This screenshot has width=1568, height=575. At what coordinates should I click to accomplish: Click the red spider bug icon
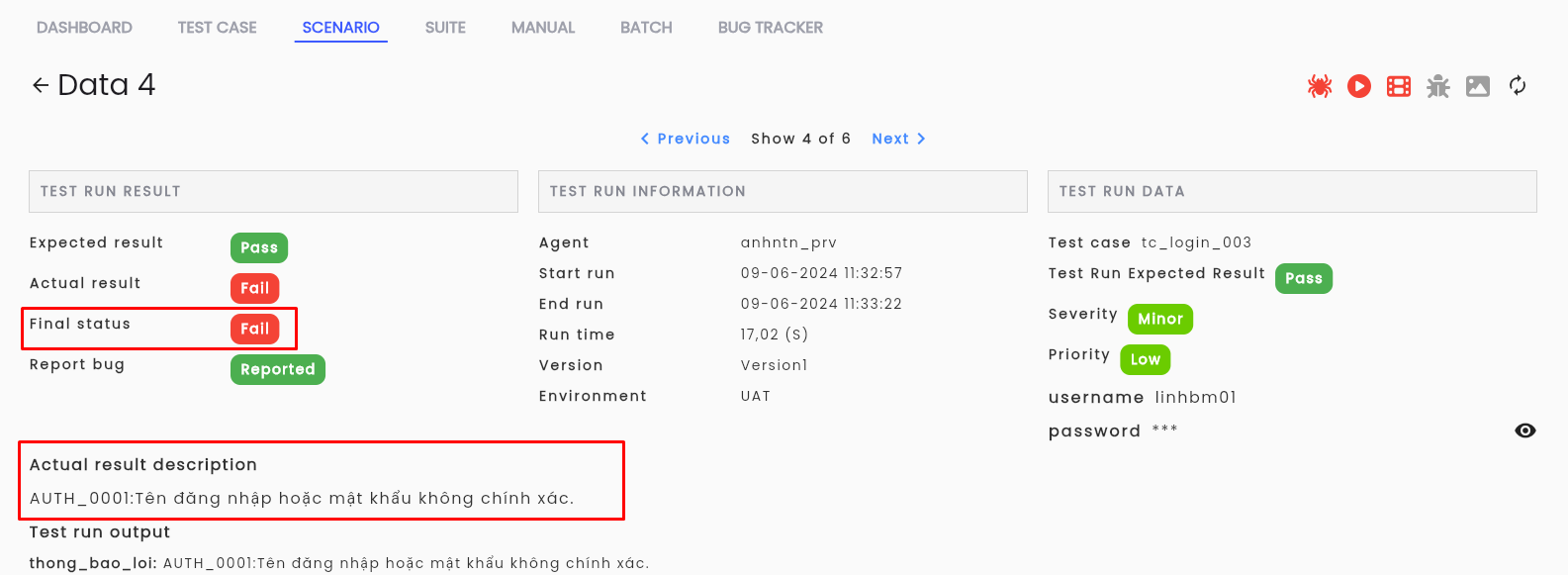pos(1320,86)
